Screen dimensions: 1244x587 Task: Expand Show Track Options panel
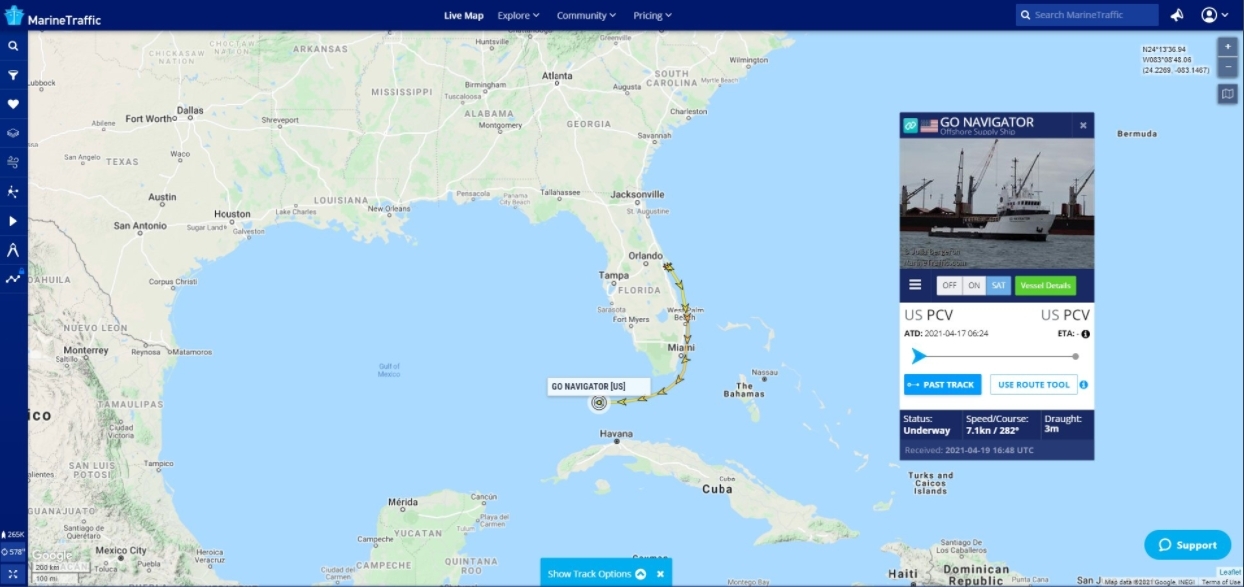[x=596, y=574]
